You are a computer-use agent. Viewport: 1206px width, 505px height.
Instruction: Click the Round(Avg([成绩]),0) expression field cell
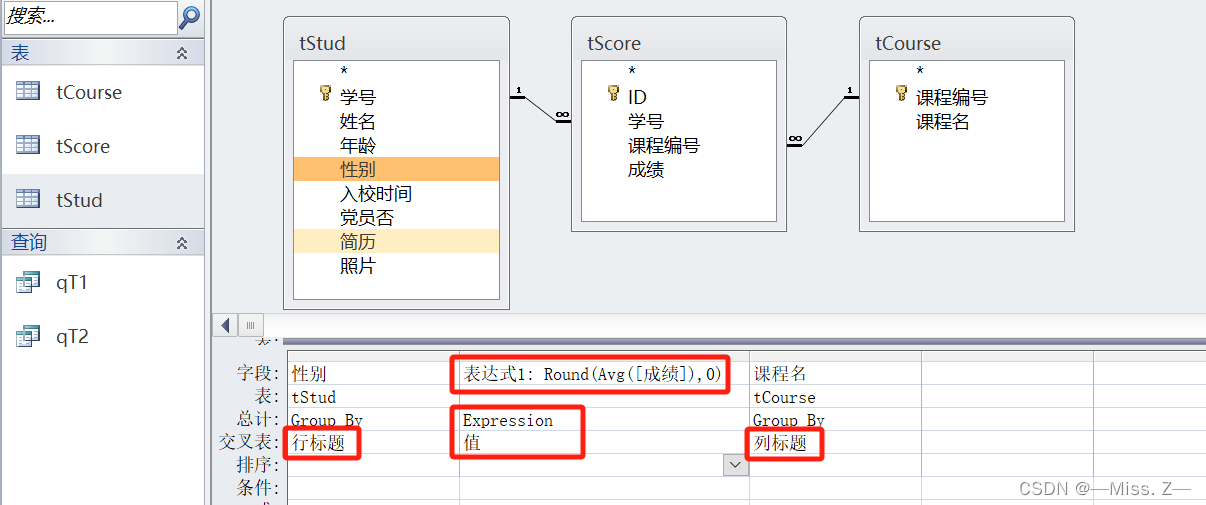(x=604, y=373)
